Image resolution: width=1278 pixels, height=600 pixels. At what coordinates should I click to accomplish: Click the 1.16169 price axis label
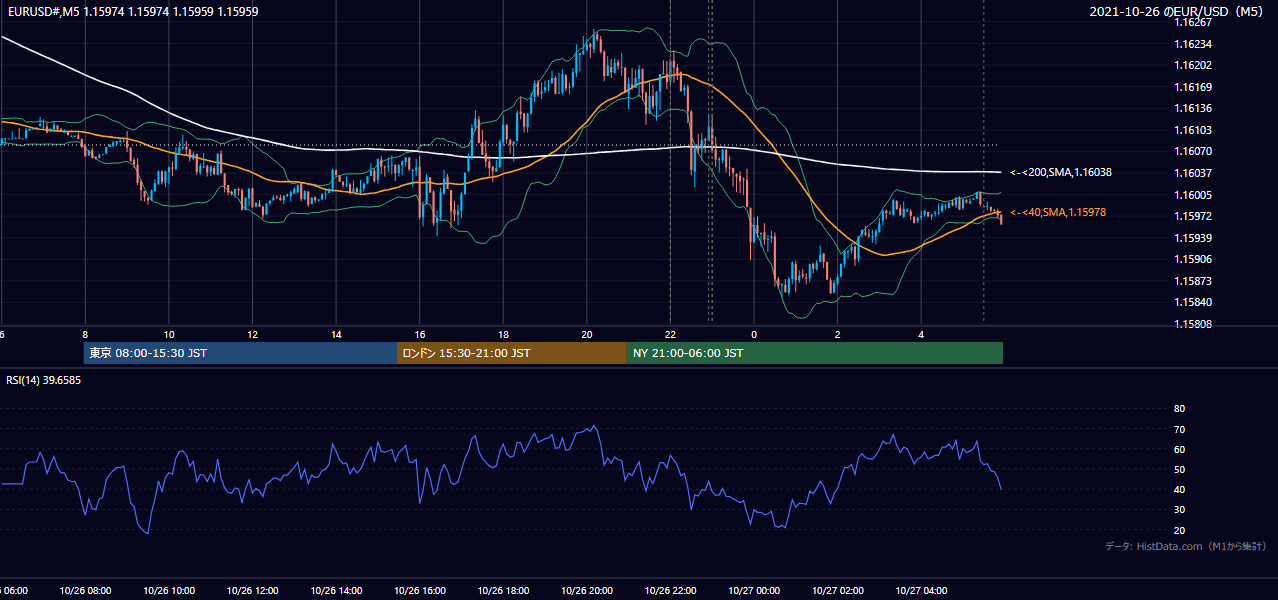[x=1192, y=87]
